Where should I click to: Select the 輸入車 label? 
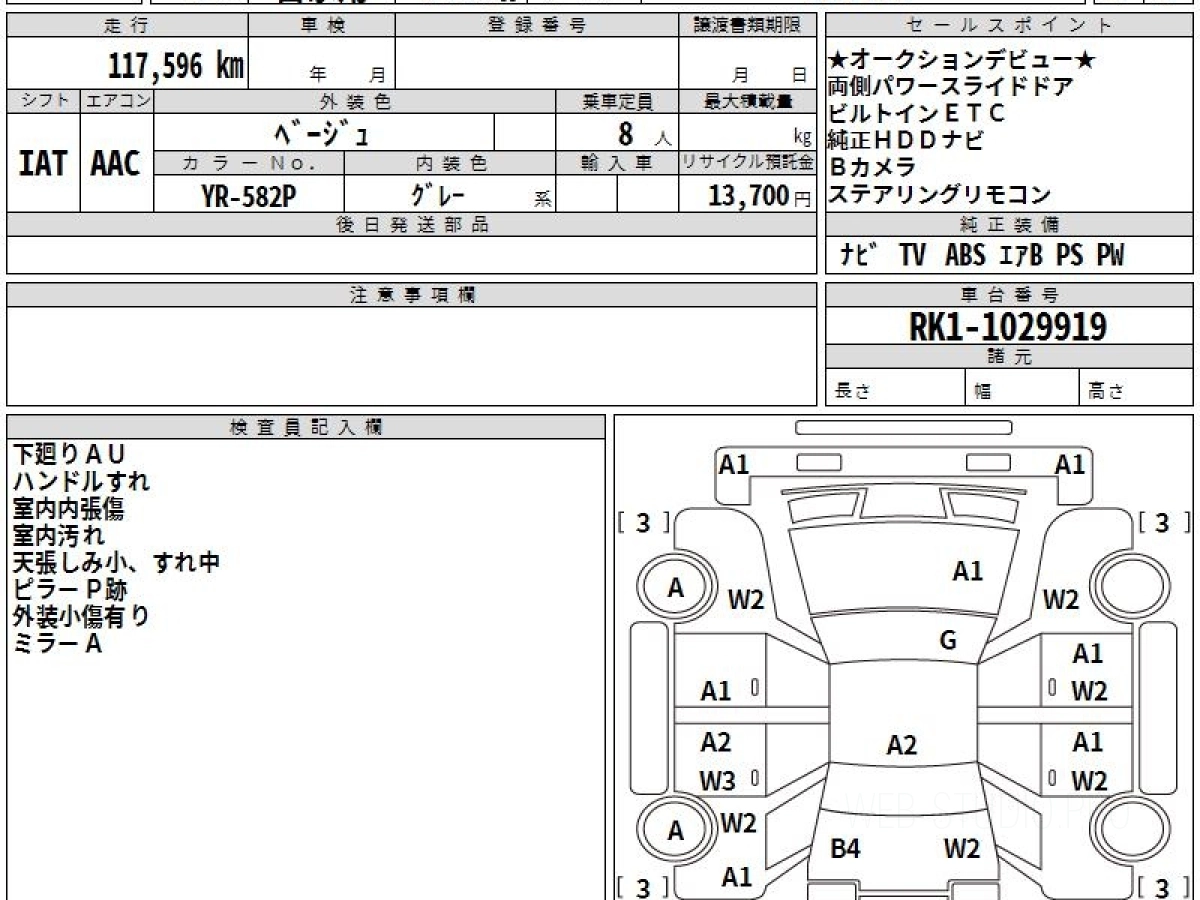tap(617, 162)
